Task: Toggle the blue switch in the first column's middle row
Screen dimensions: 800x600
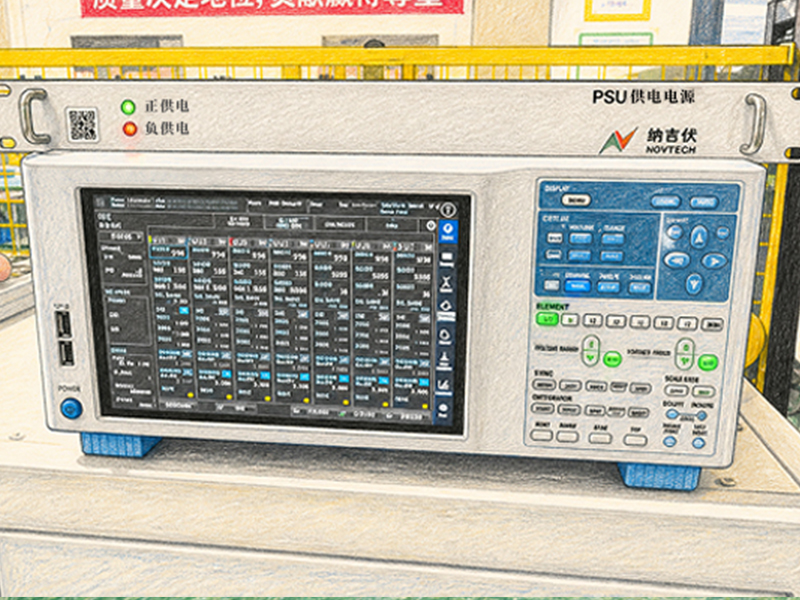Action: (184, 311)
